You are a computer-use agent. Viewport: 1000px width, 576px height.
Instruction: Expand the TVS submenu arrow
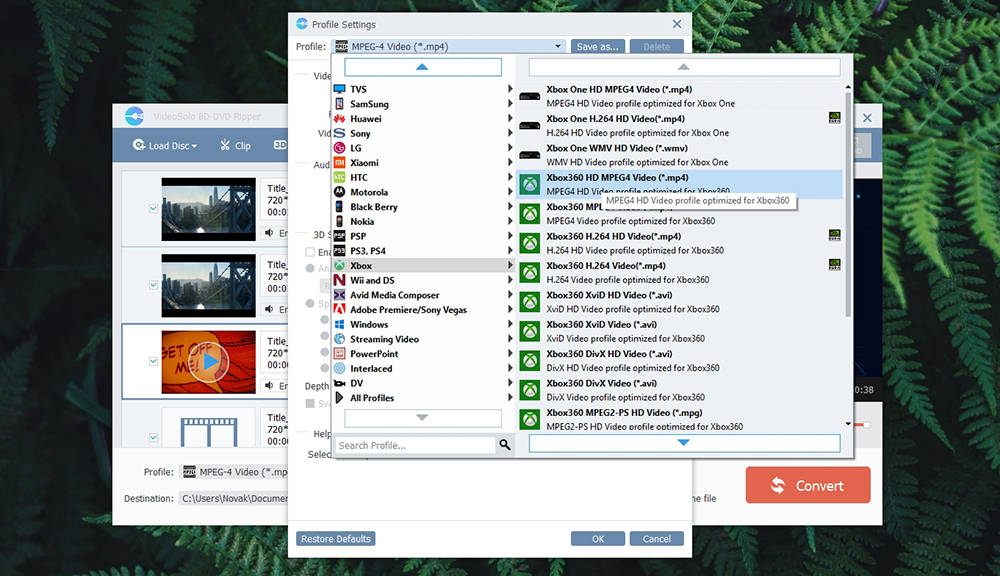(x=510, y=89)
